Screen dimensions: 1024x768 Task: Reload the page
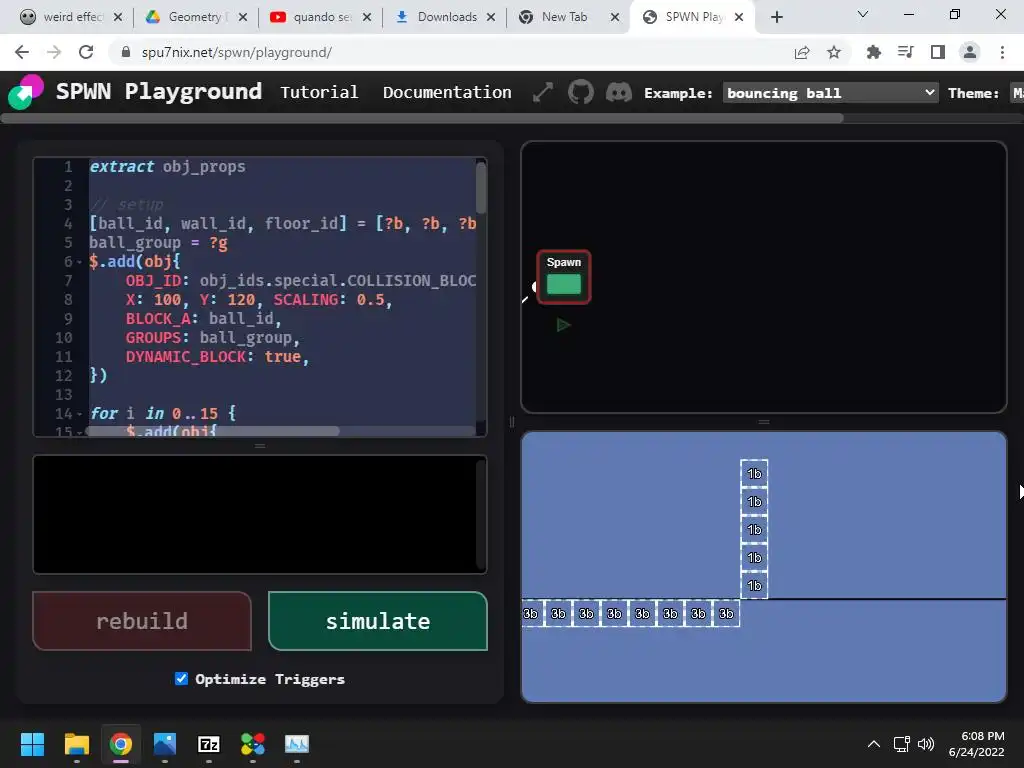pos(86,52)
